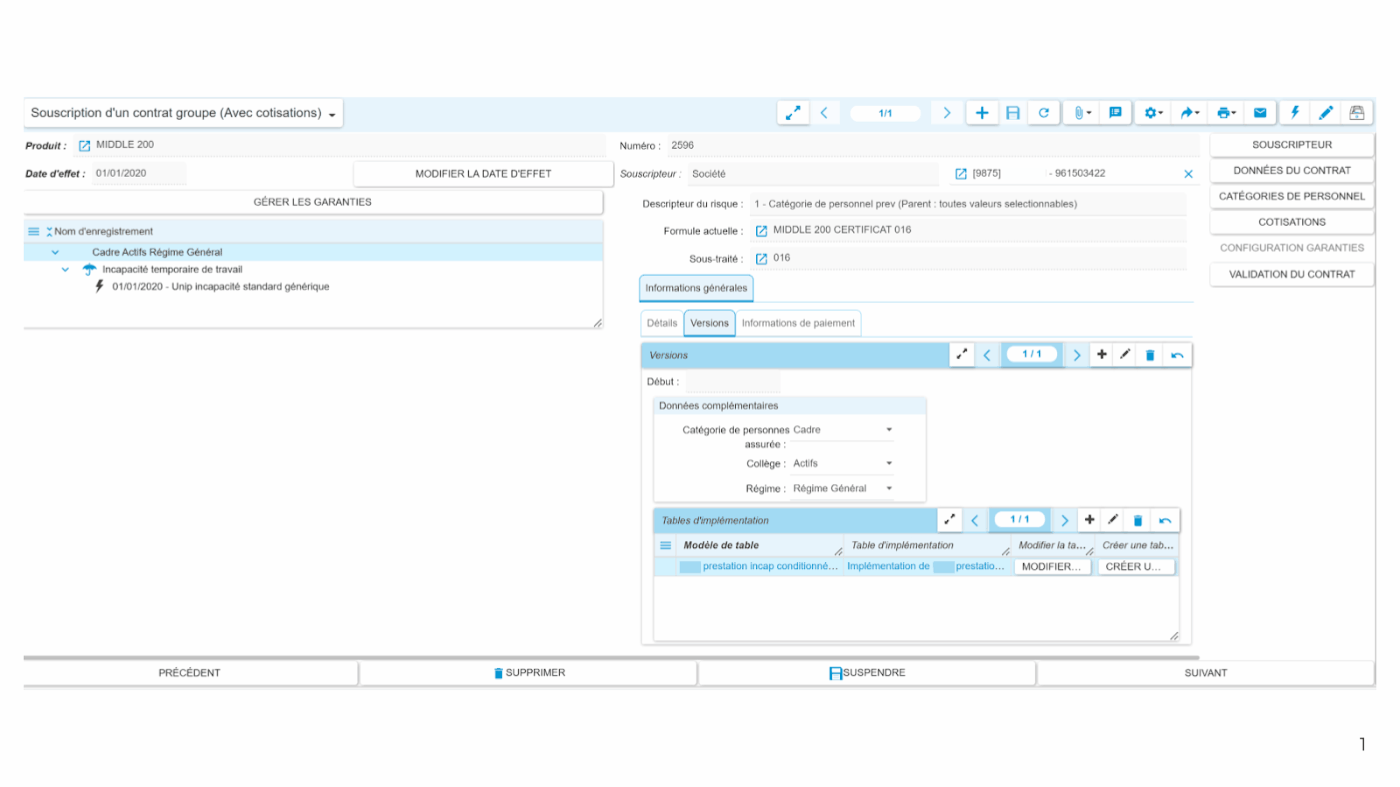Click the reload icon in top toolbar
Image resolution: width=1400 pixels, height=787 pixels.
pos(1043,113)
